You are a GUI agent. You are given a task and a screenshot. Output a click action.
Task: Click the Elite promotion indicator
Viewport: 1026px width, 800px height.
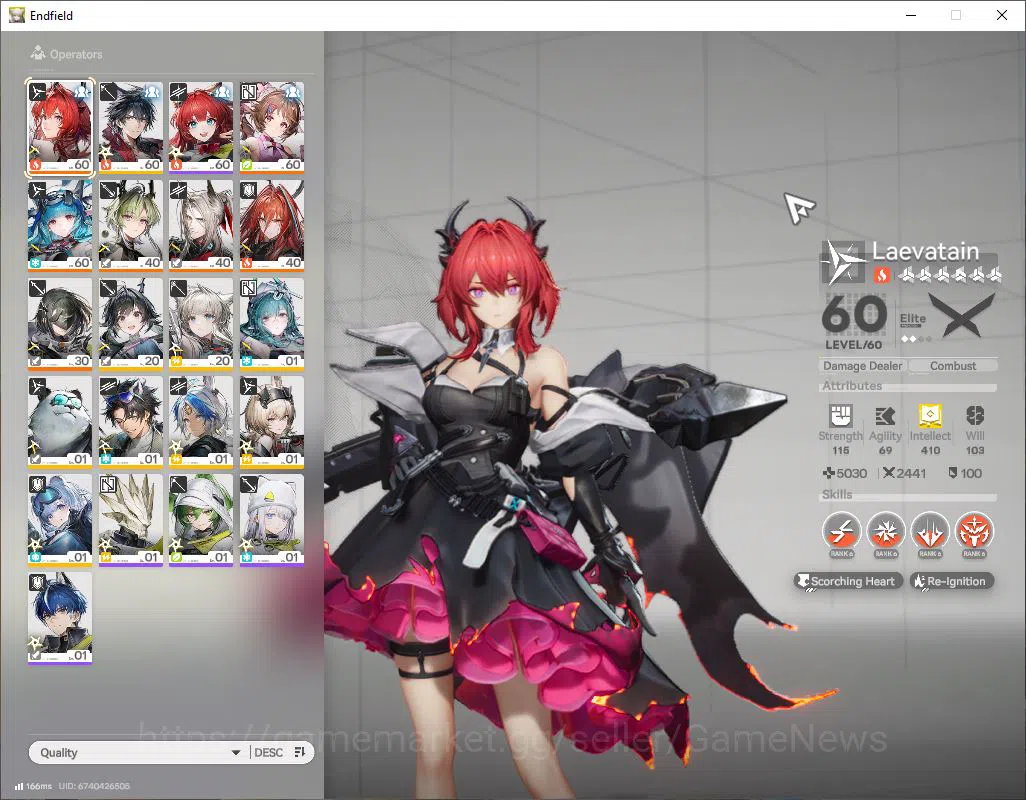915,327
